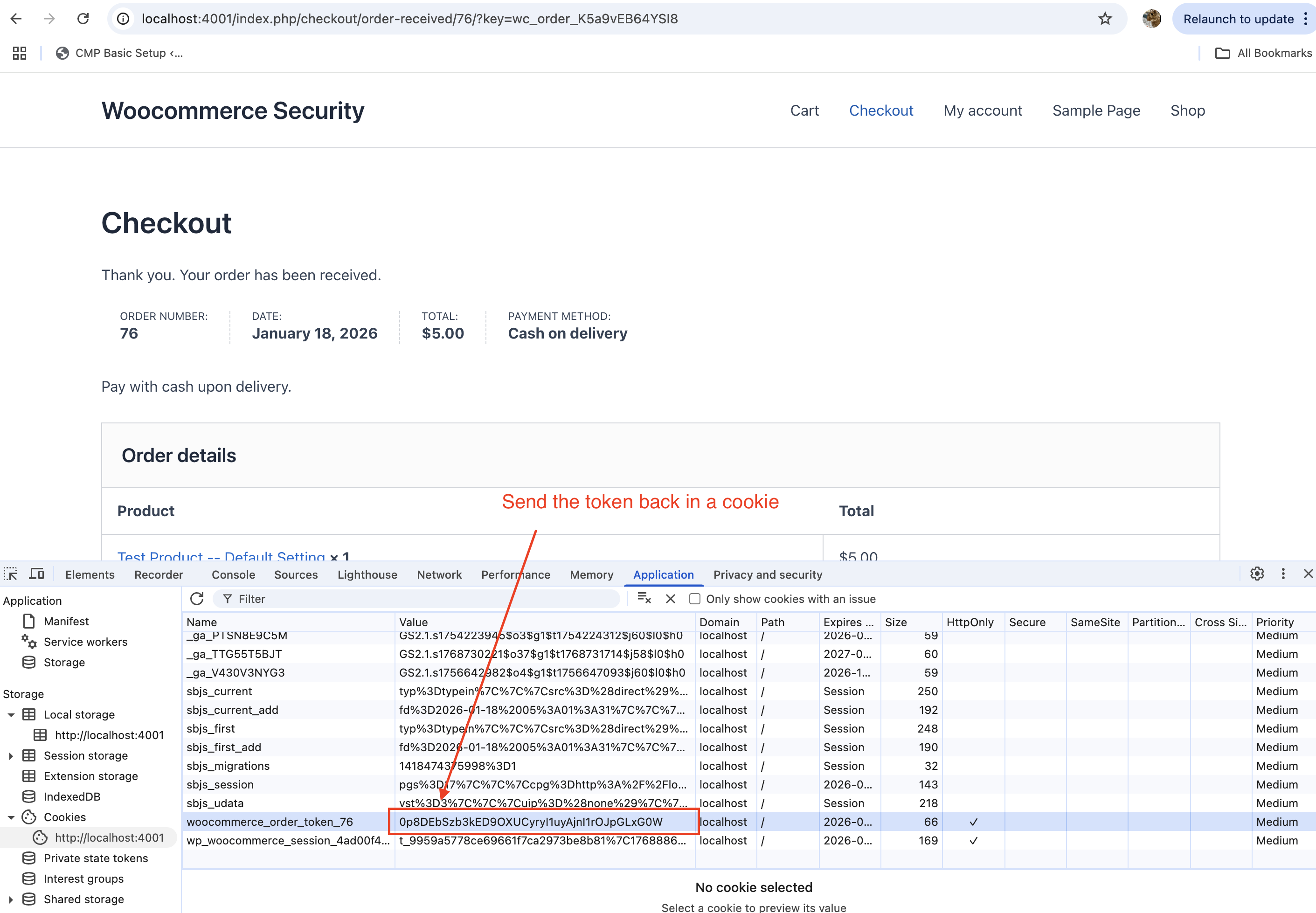
Task: Enable the Only show cookies with an issue checkbox
Action: pyautogui.click(x=695, y=598)
